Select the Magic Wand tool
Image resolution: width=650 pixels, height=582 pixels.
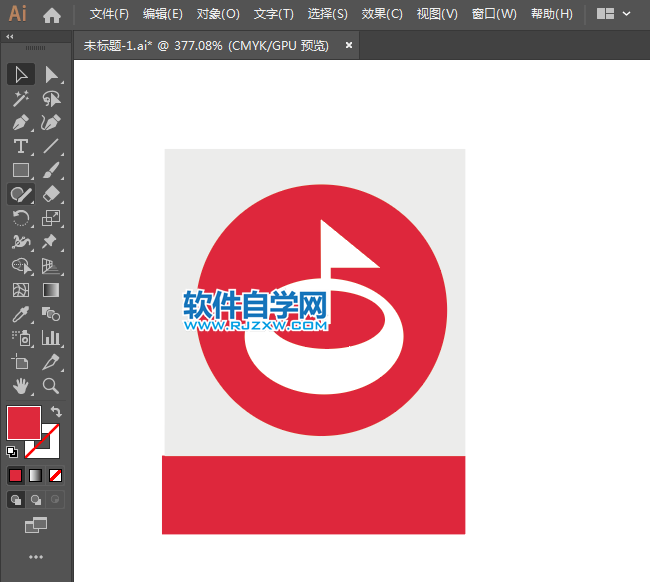coord(20,98)
